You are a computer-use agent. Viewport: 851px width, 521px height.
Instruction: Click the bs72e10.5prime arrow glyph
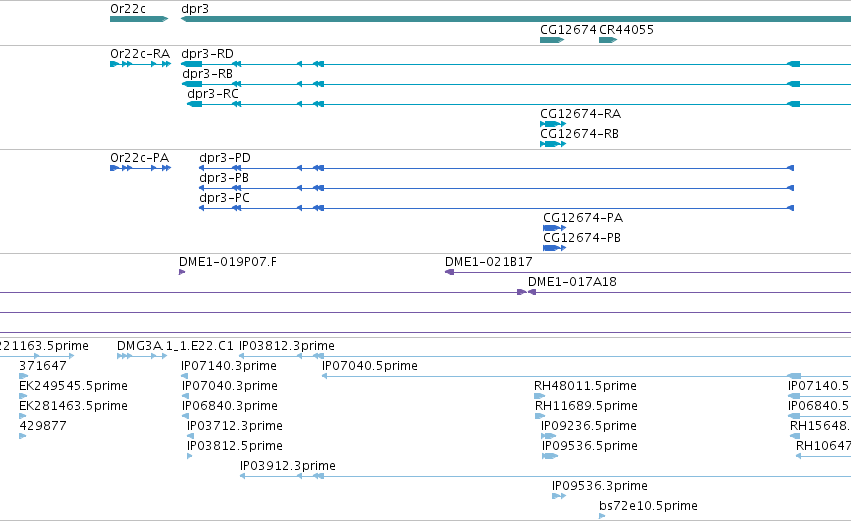602,516
